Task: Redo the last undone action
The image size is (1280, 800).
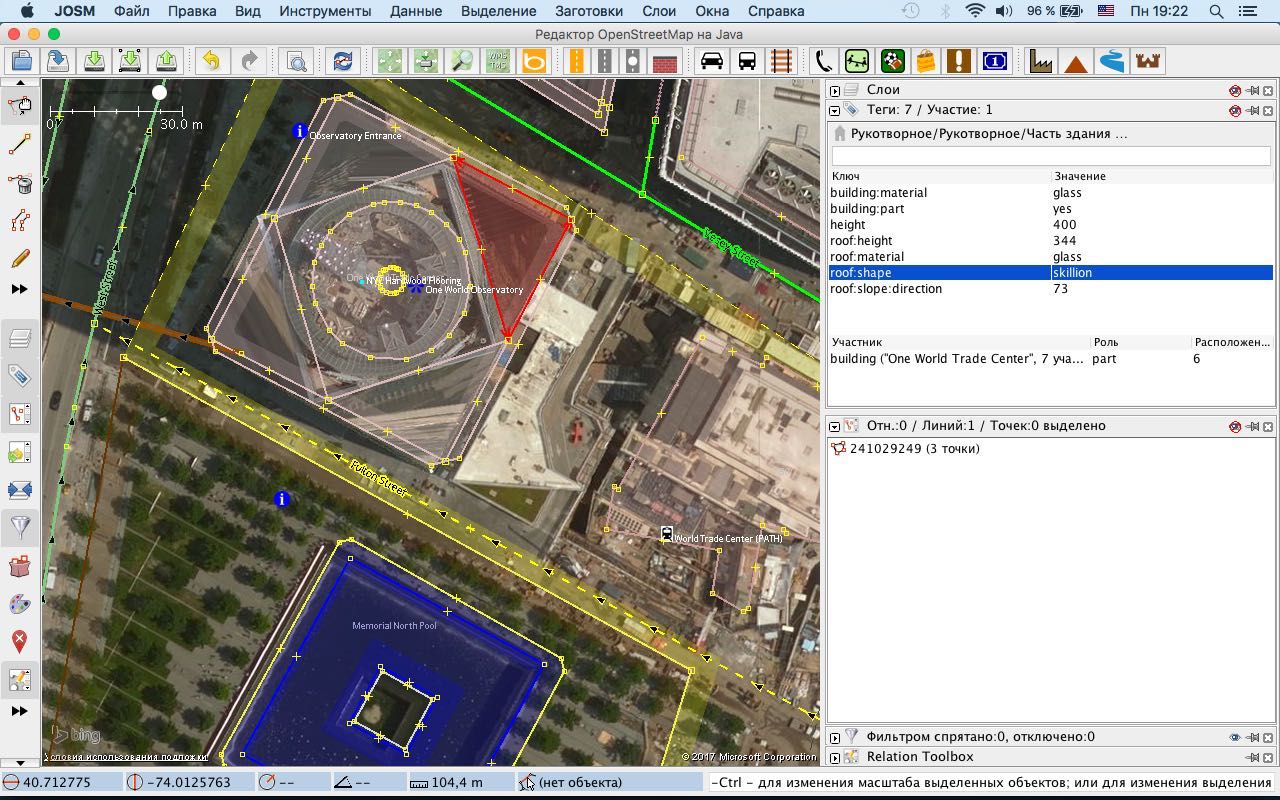Action: (x=249, y=61)
